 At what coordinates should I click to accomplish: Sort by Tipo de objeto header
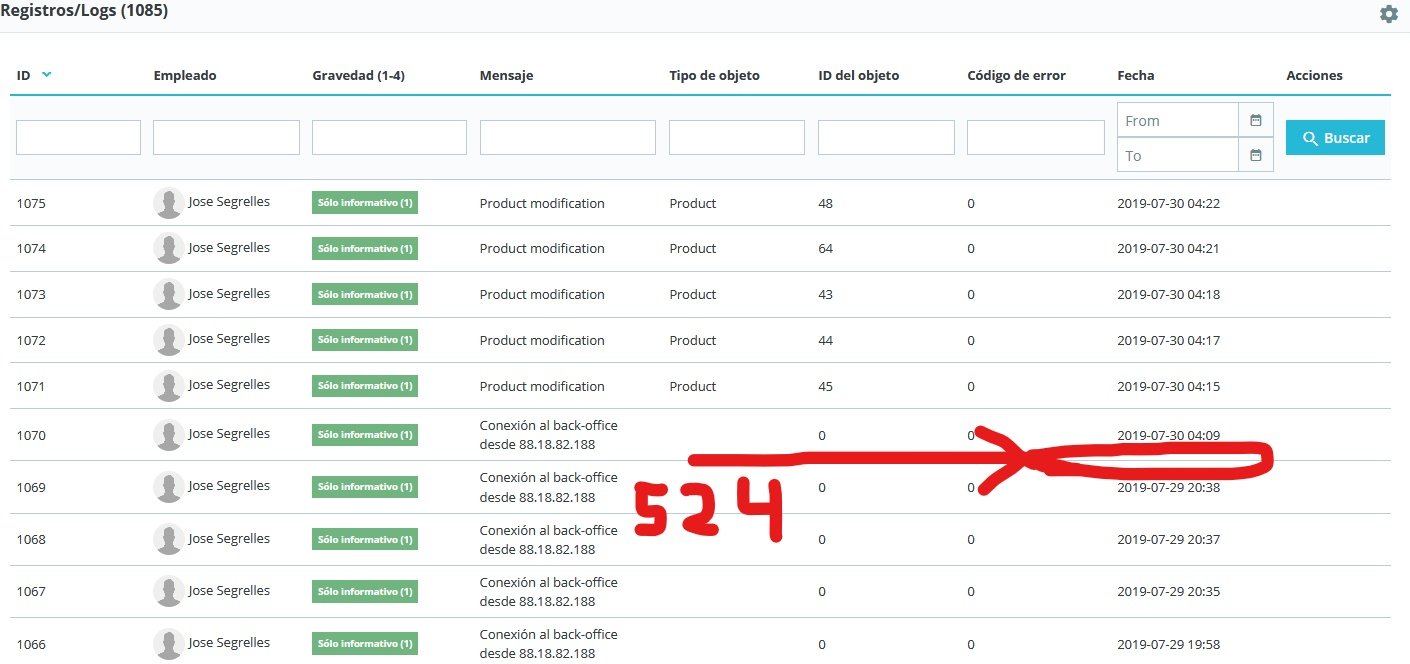(714, 75)
